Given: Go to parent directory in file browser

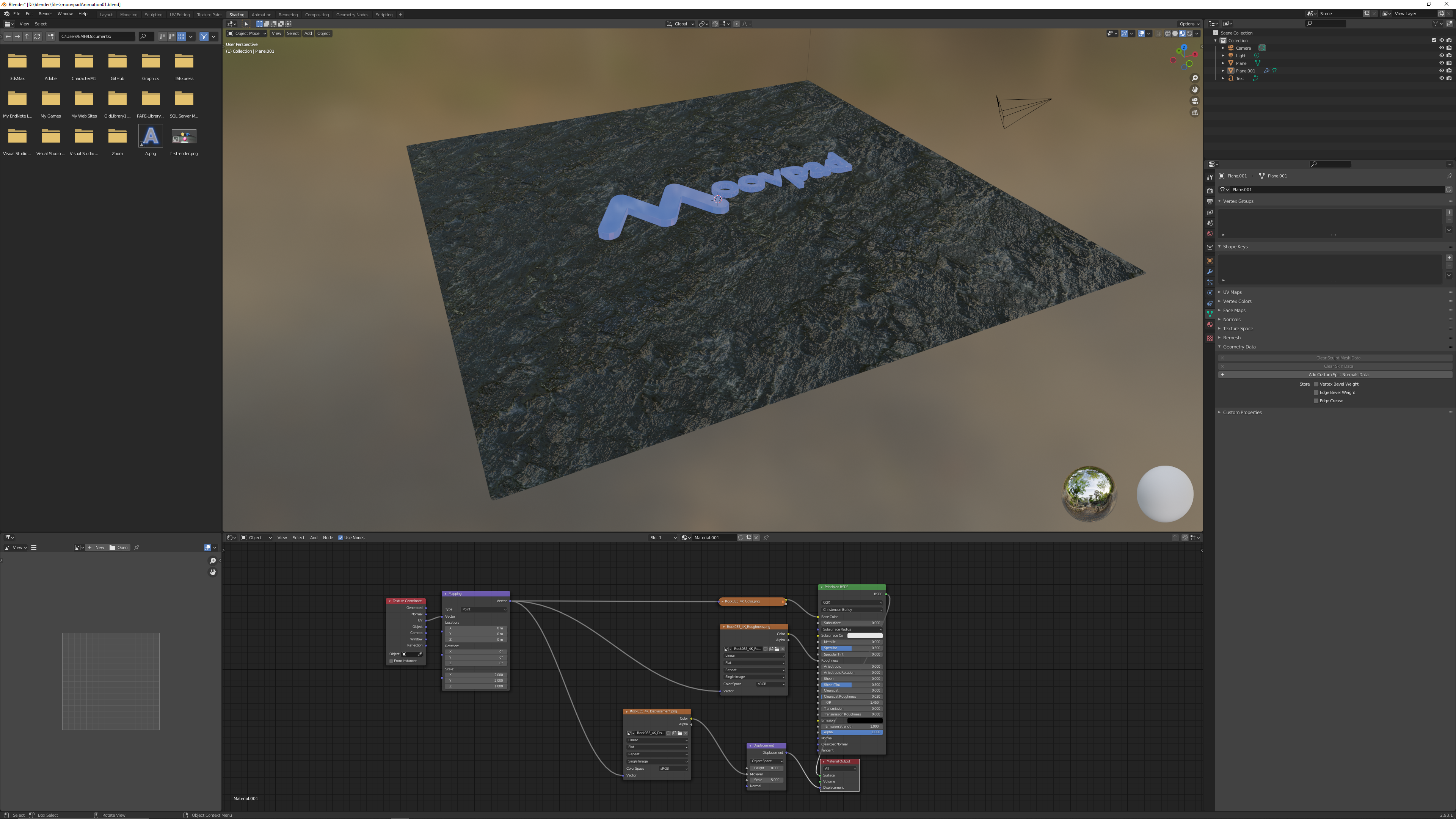Looking at the screenshot, I should [x=27, y=36].
